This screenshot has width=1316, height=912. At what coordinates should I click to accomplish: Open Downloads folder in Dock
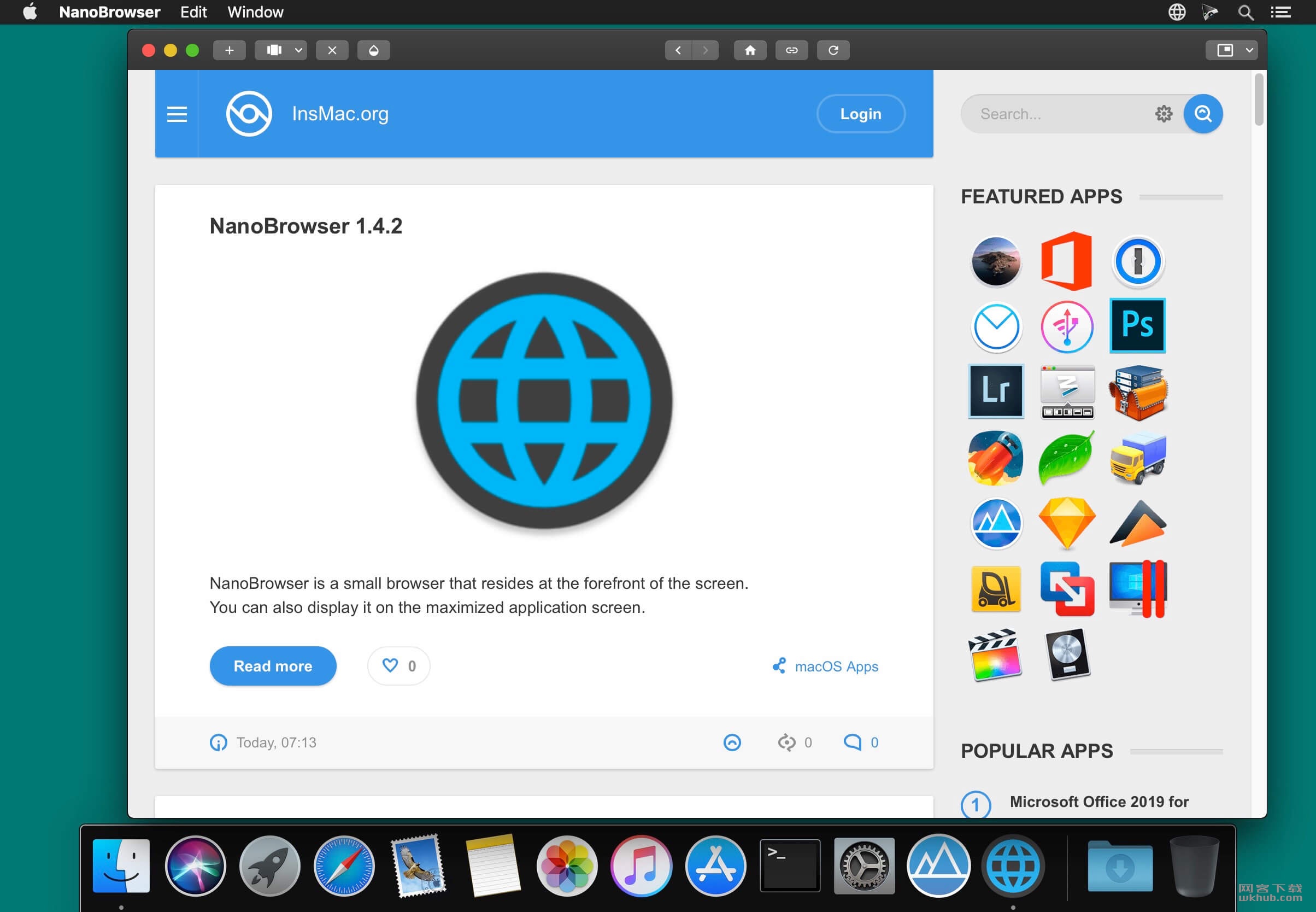tap(1119, 866)
